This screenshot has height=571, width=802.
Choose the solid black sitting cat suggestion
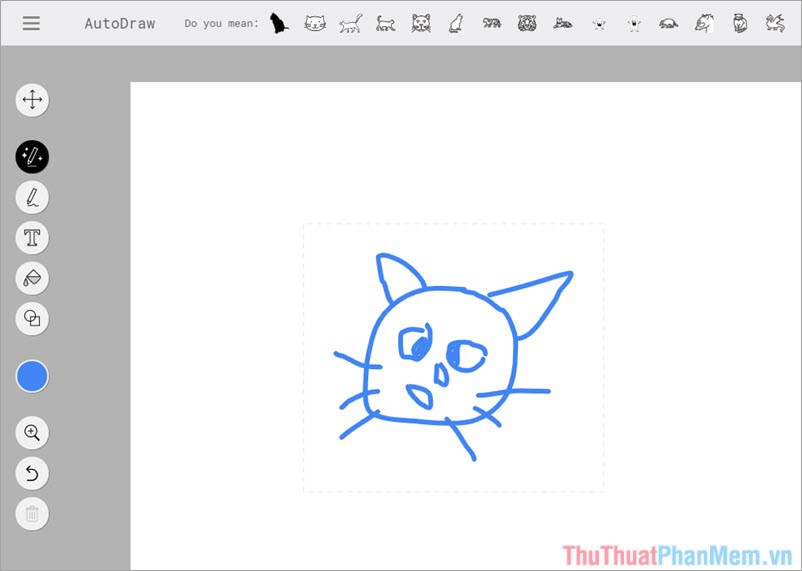point(280,23)
